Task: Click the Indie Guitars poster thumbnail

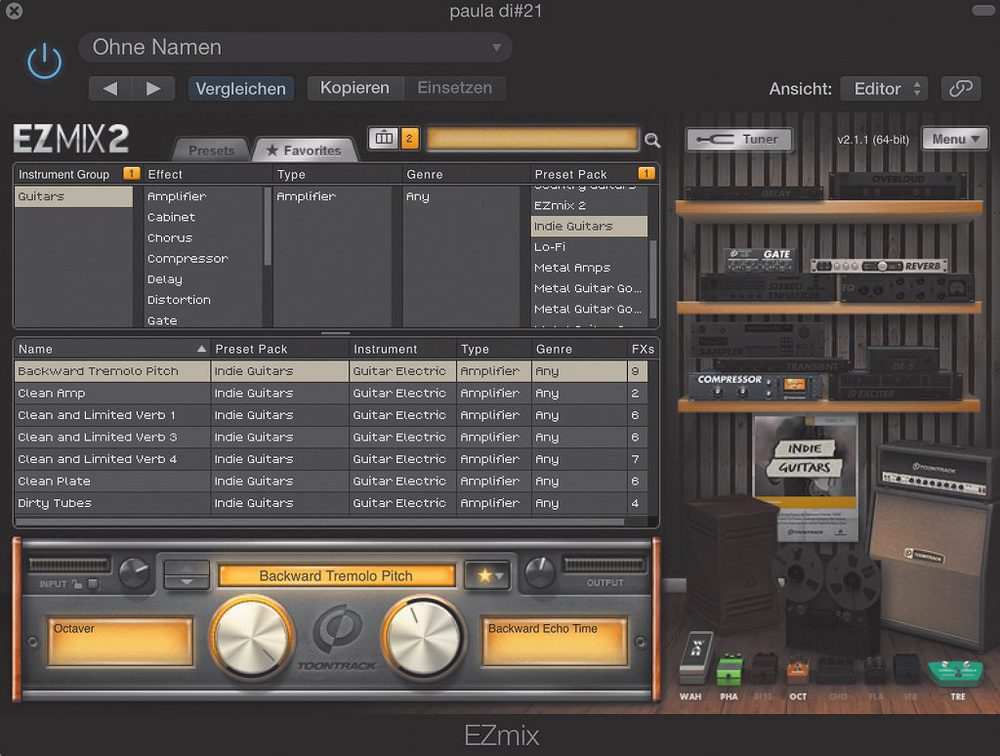Action: 805,478
